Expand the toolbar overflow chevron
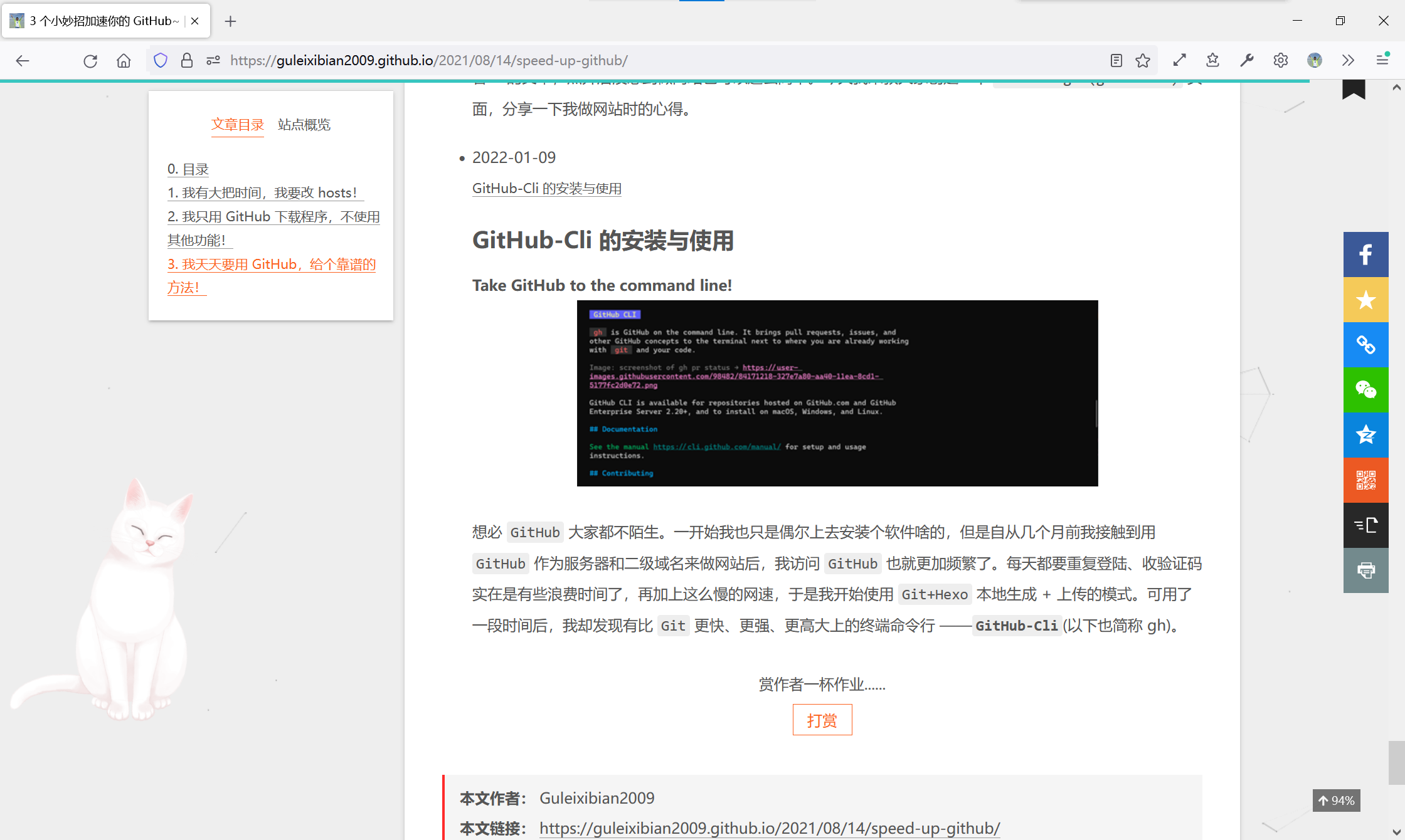The image size is (1405, 840). pos(1348,61)
